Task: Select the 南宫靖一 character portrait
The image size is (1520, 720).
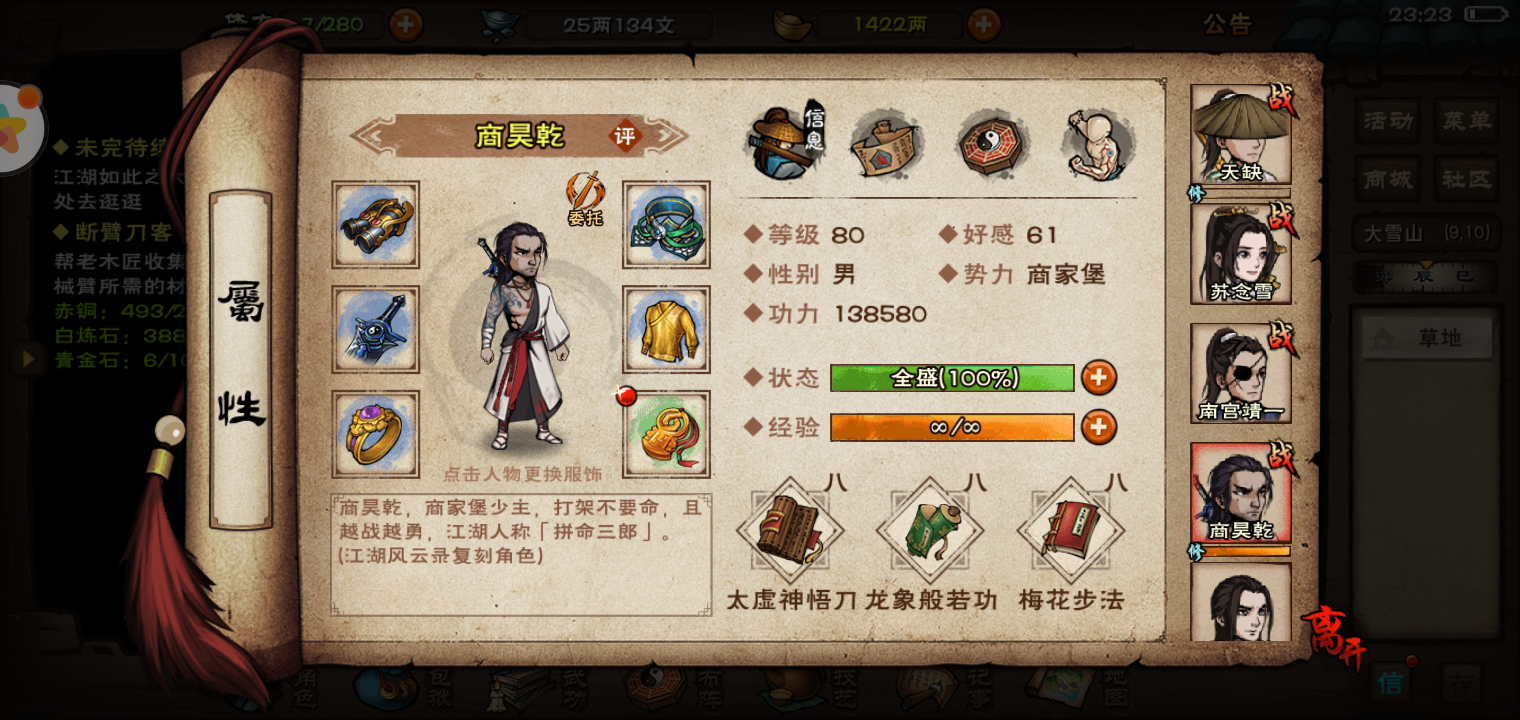Action: (1240, 373)
